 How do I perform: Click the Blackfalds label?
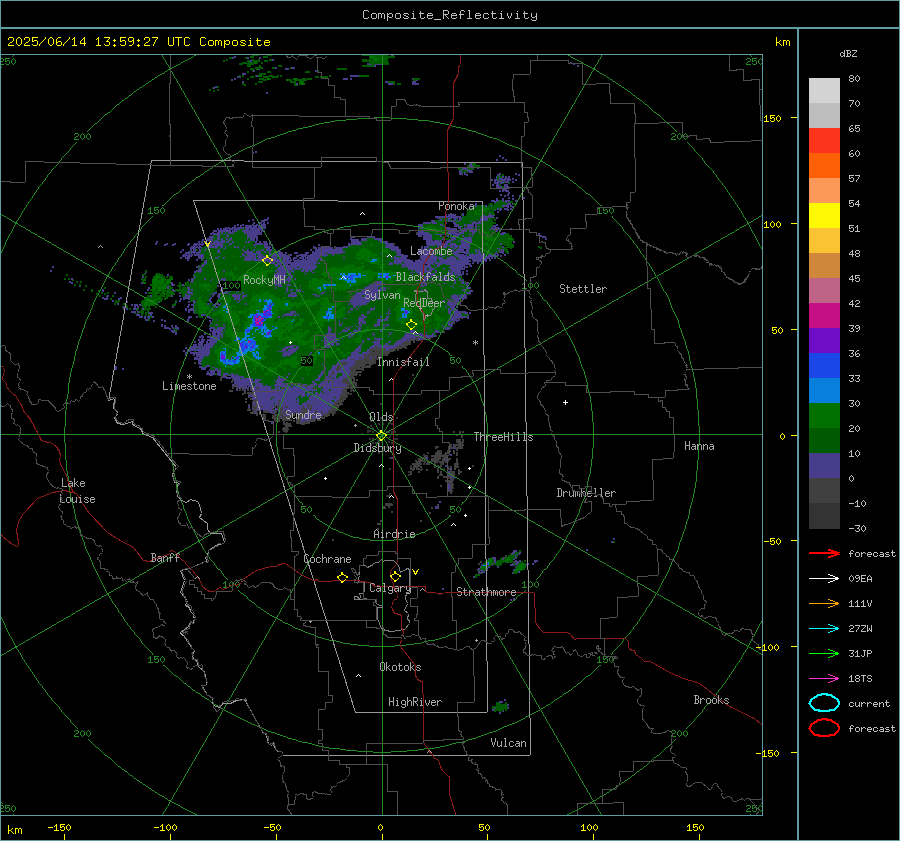click(x=425, y=277)
